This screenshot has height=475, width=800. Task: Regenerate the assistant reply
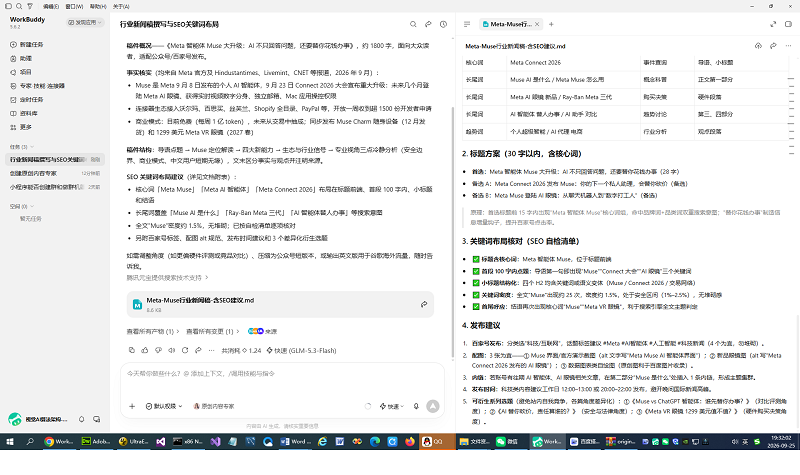click(185, 350)
